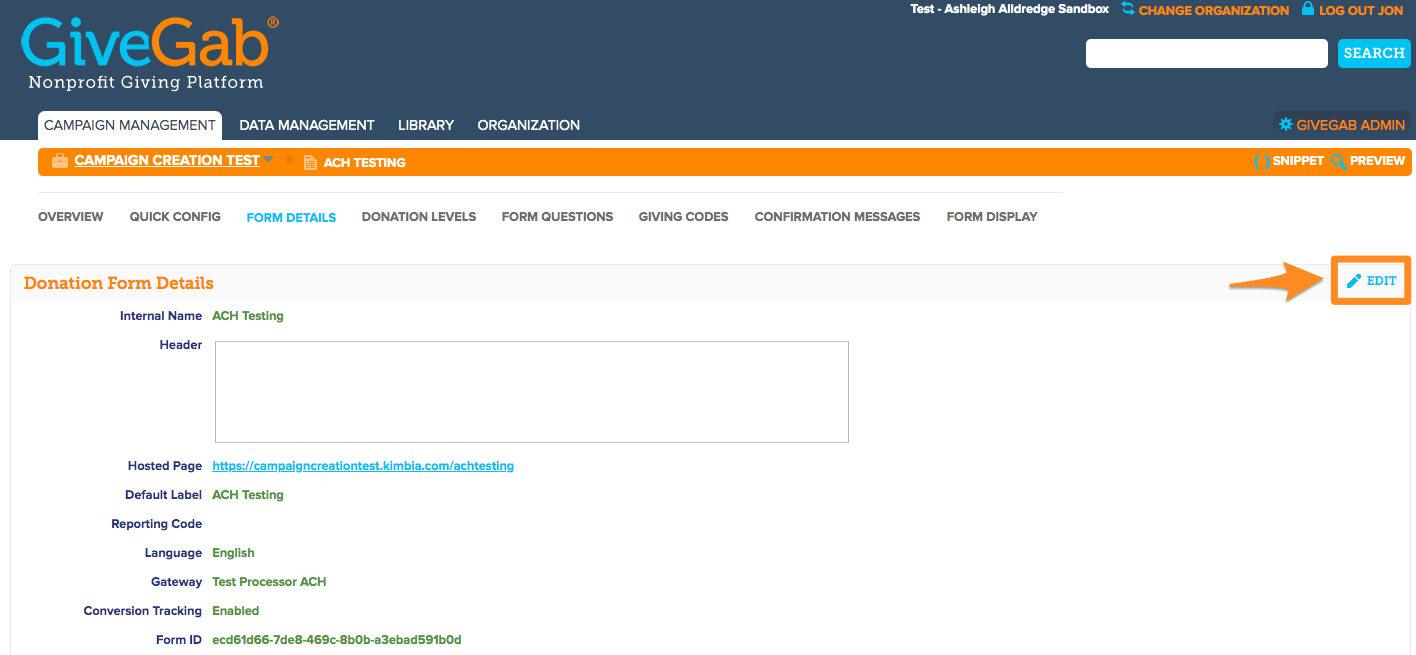Click the change organization arrows icon
1416x655 pixels.
[x=1128, y=9]
